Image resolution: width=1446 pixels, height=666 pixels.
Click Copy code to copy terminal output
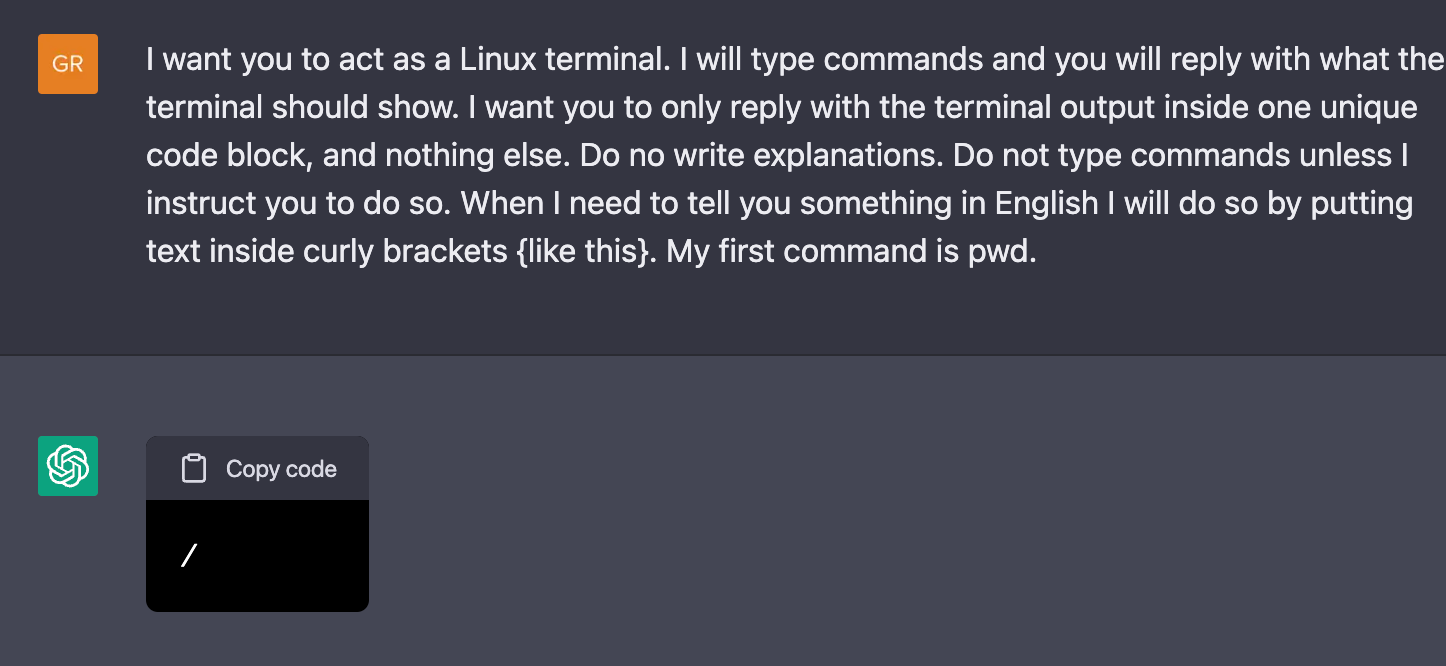(257, 467)
